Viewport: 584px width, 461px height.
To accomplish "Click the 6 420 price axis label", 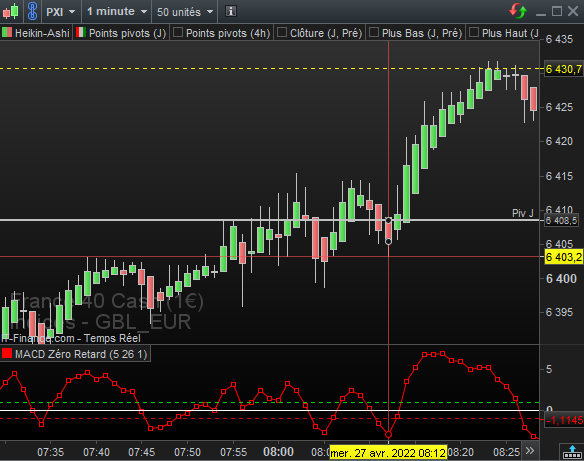I will (x=559, y=142).
